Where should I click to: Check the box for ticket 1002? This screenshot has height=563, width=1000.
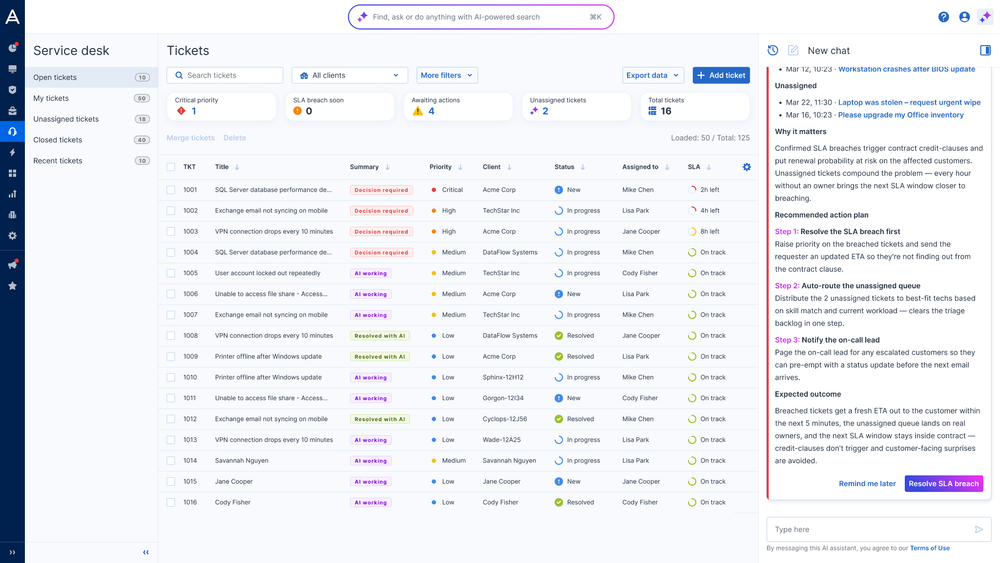click(170, 210)
